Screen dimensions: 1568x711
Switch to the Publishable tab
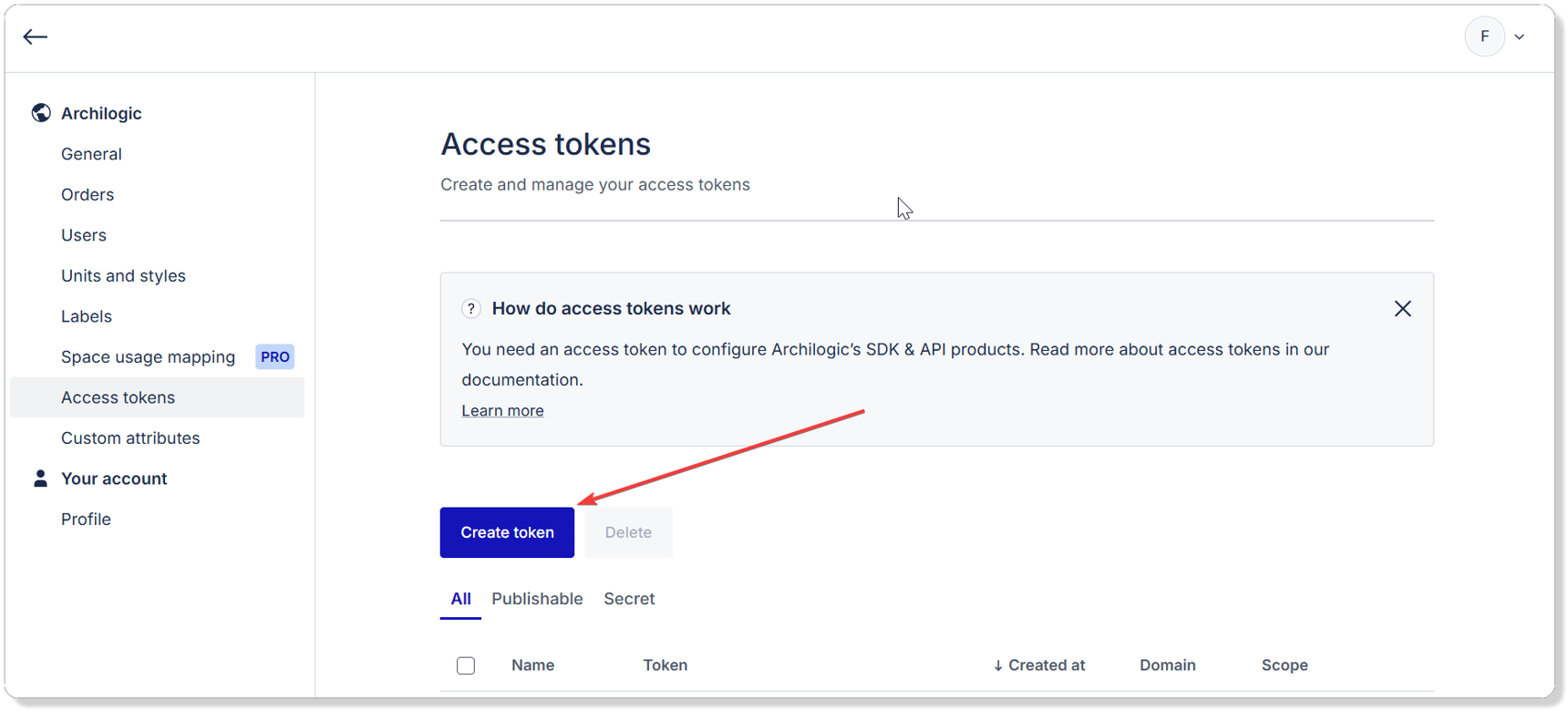(537, 599)
